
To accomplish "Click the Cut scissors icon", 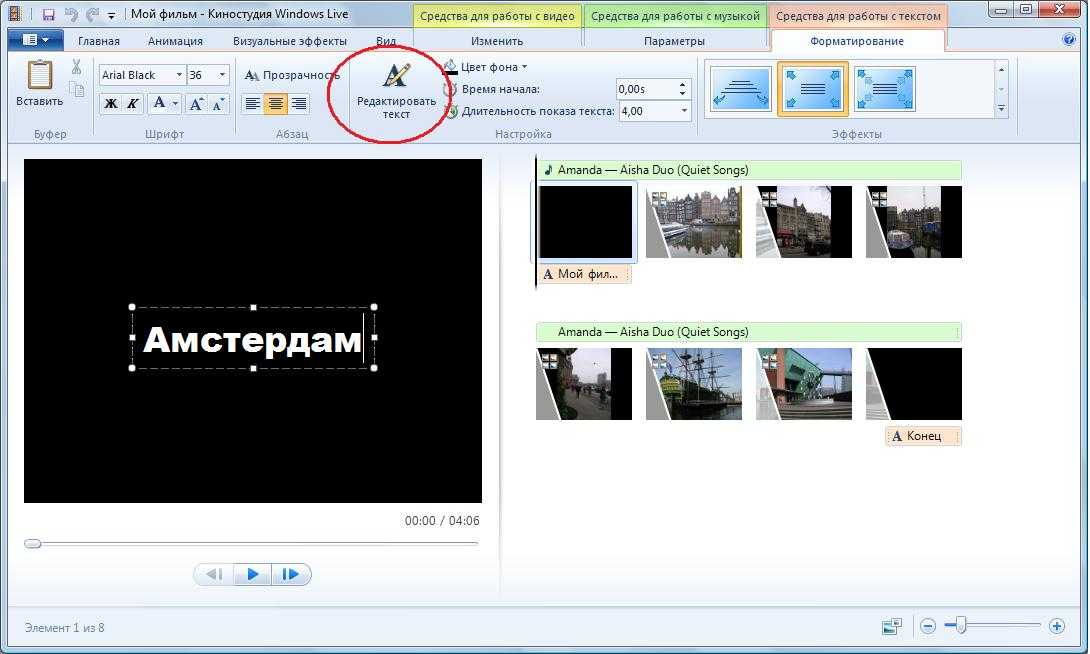I will tap(76, 67).
